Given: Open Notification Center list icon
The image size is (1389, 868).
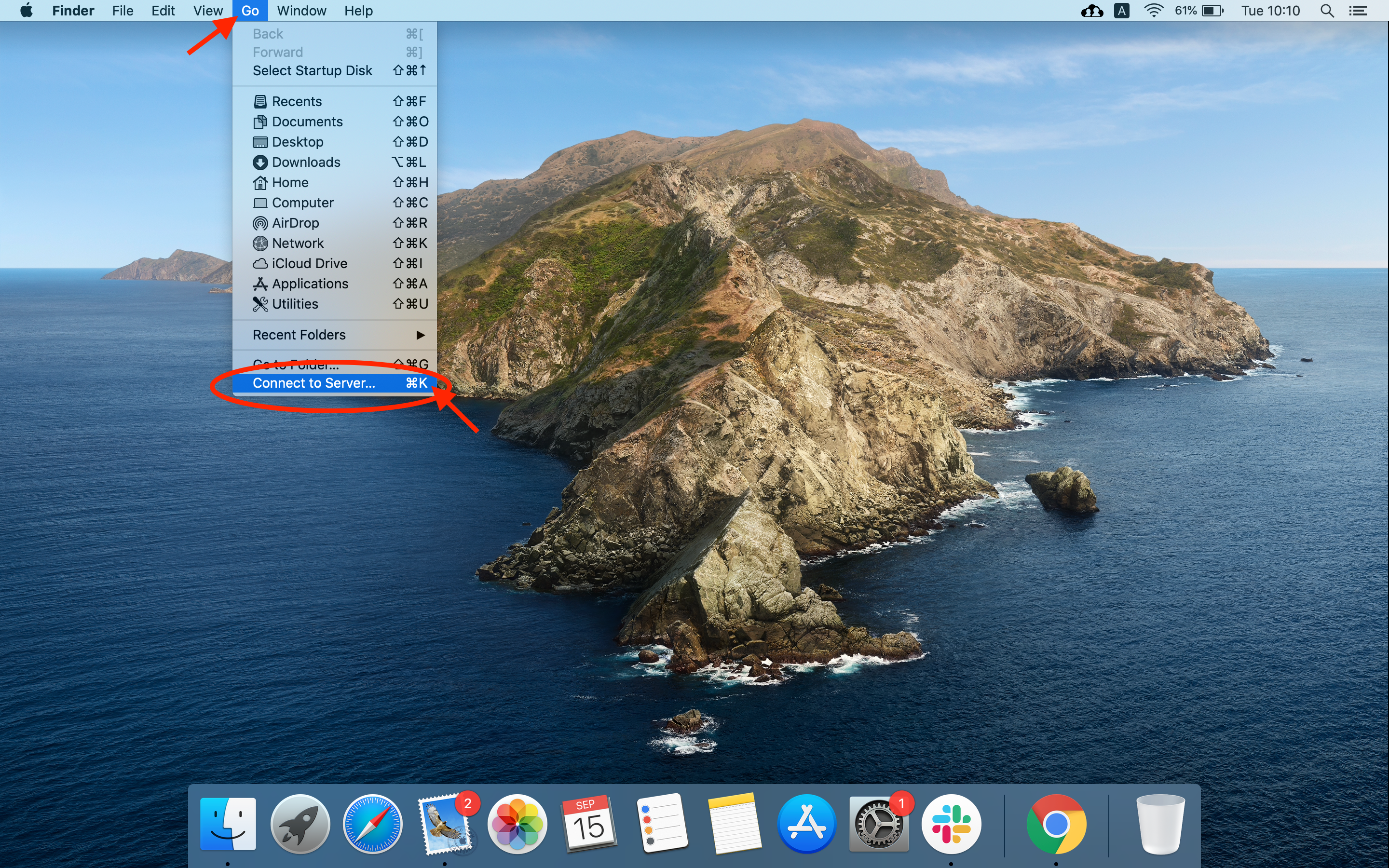Looking at the screenshot, I should tap(1358, 11).
